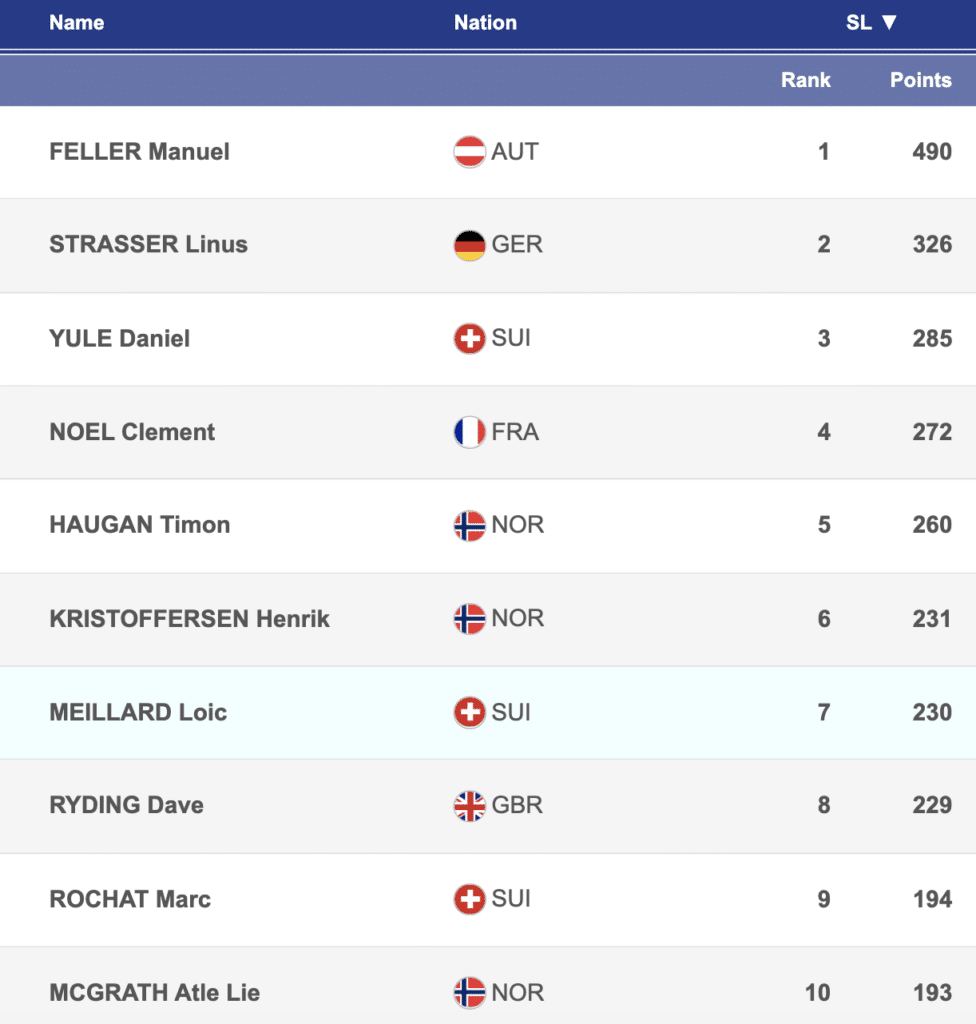Click British flag icon in Ryding row
The height and width of the screenshot is (1024, 976).
tap(469, 806)
